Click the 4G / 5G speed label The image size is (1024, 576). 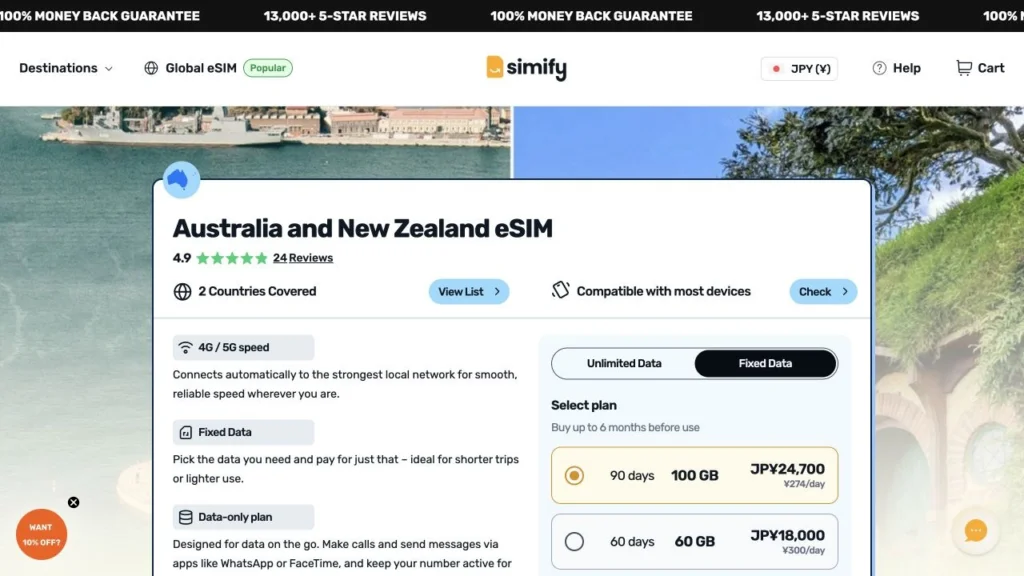[x=234, y=347]
